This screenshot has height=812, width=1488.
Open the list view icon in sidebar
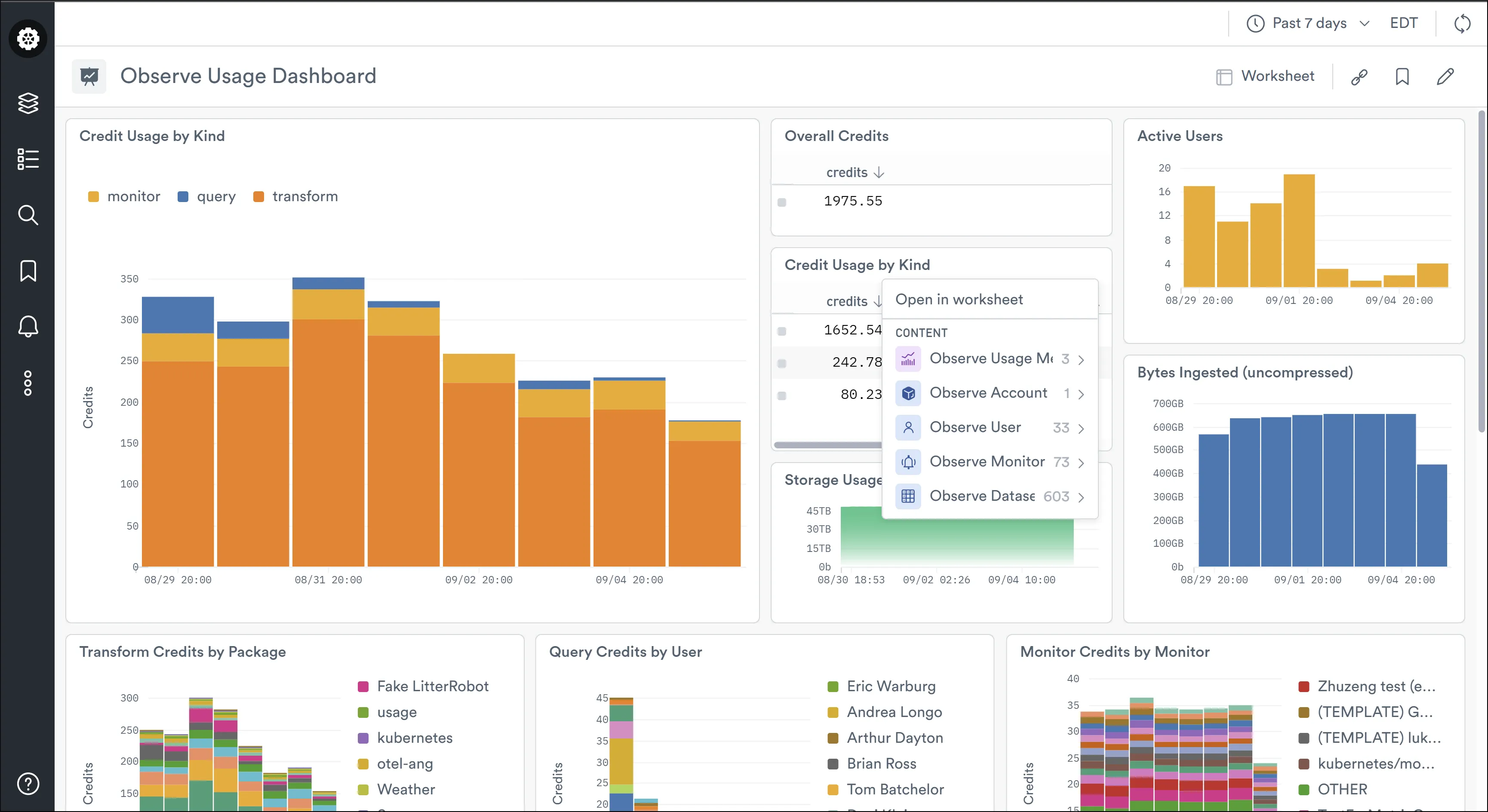click(28, 159)
